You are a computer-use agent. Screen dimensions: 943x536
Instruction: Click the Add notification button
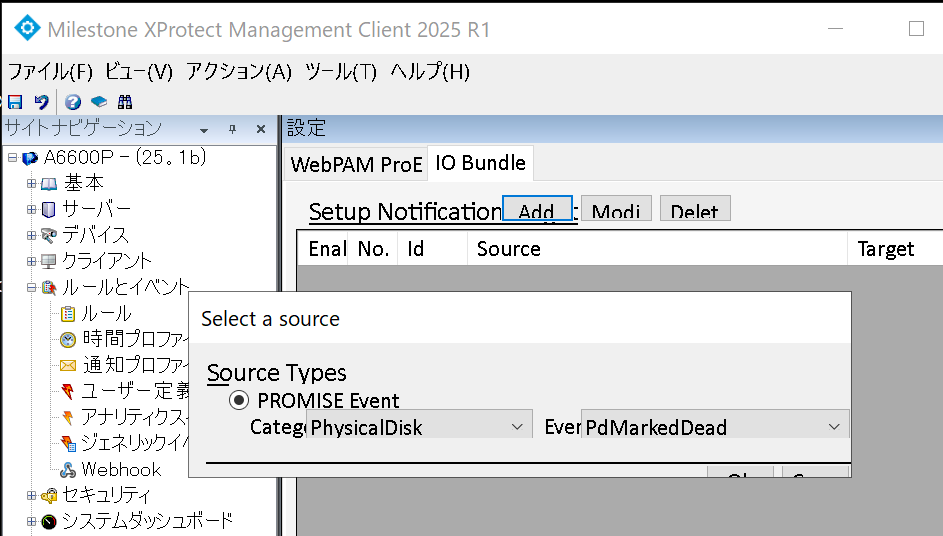click(x=536, y=208)
